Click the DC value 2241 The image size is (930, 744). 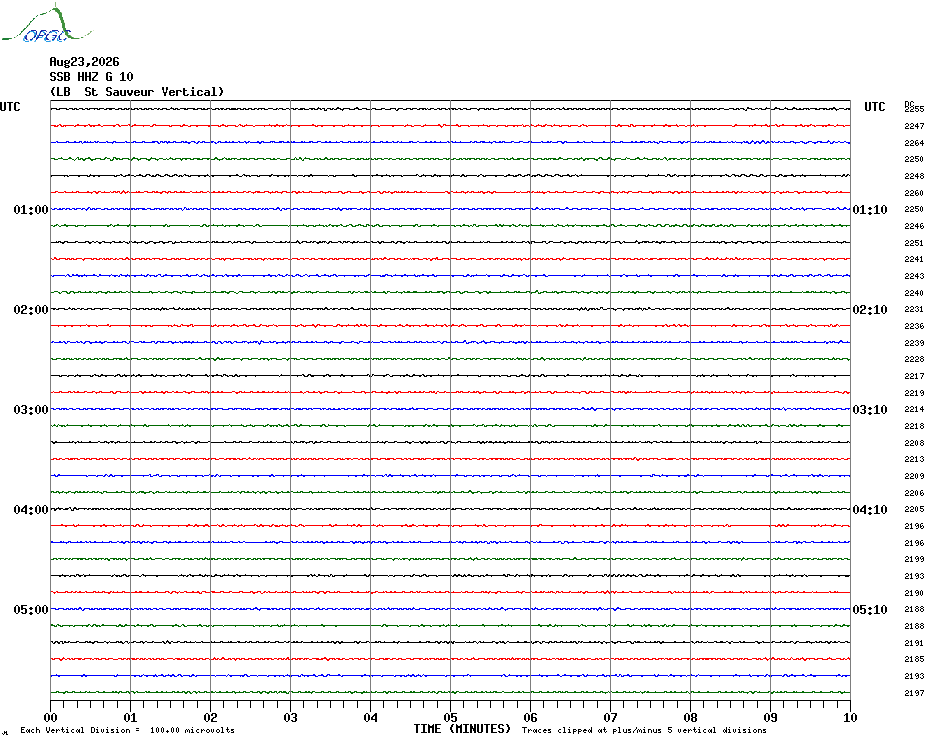click(x=914, y=259)
